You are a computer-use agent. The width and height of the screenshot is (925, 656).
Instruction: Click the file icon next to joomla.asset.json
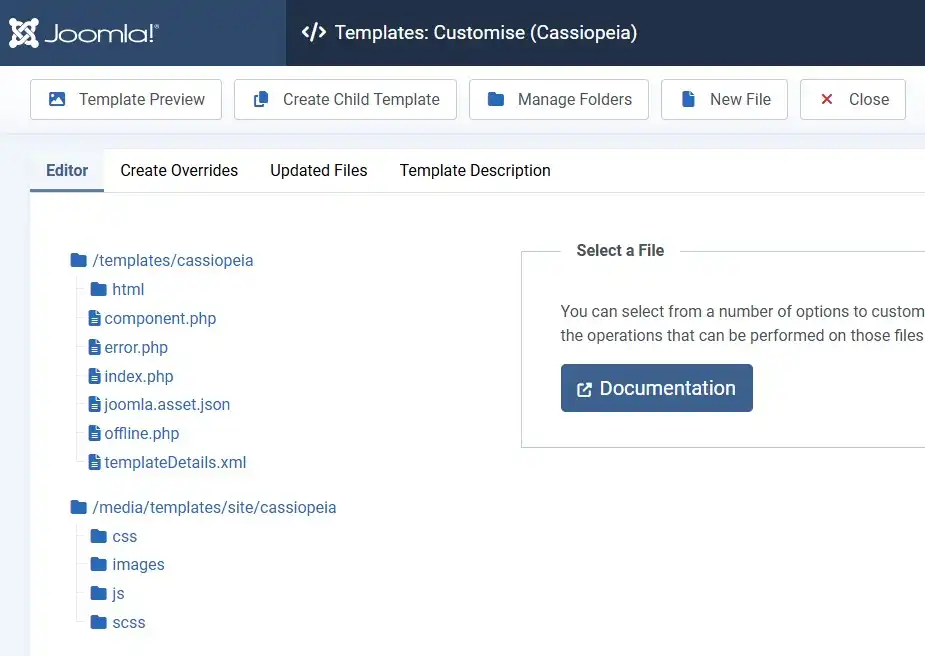pyautogui.click(x=94, y=404)
